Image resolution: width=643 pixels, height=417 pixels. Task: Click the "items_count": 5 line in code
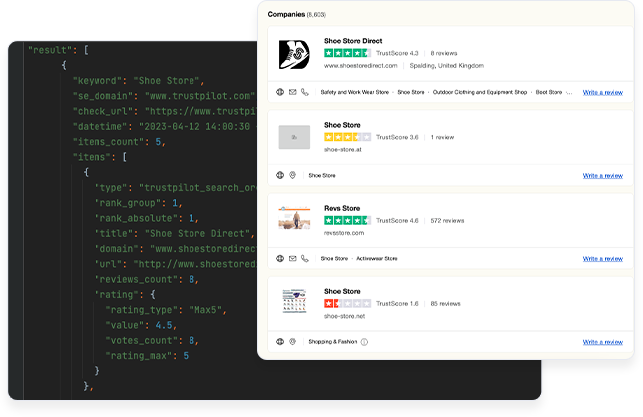click(119, 142)
